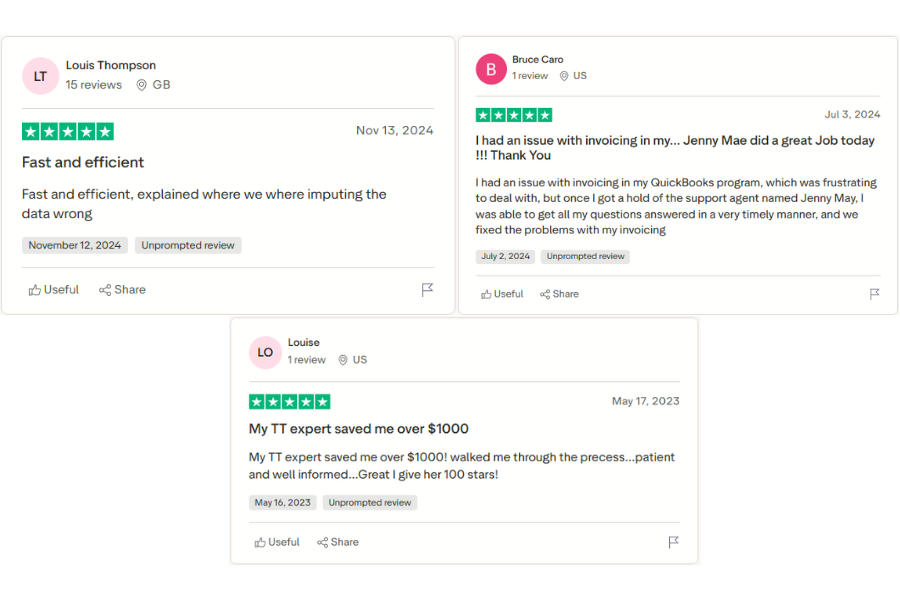The image size is (900, 600).
Task: Select Louis Thompson's LT avatar circle
Action: pos(40,75)
